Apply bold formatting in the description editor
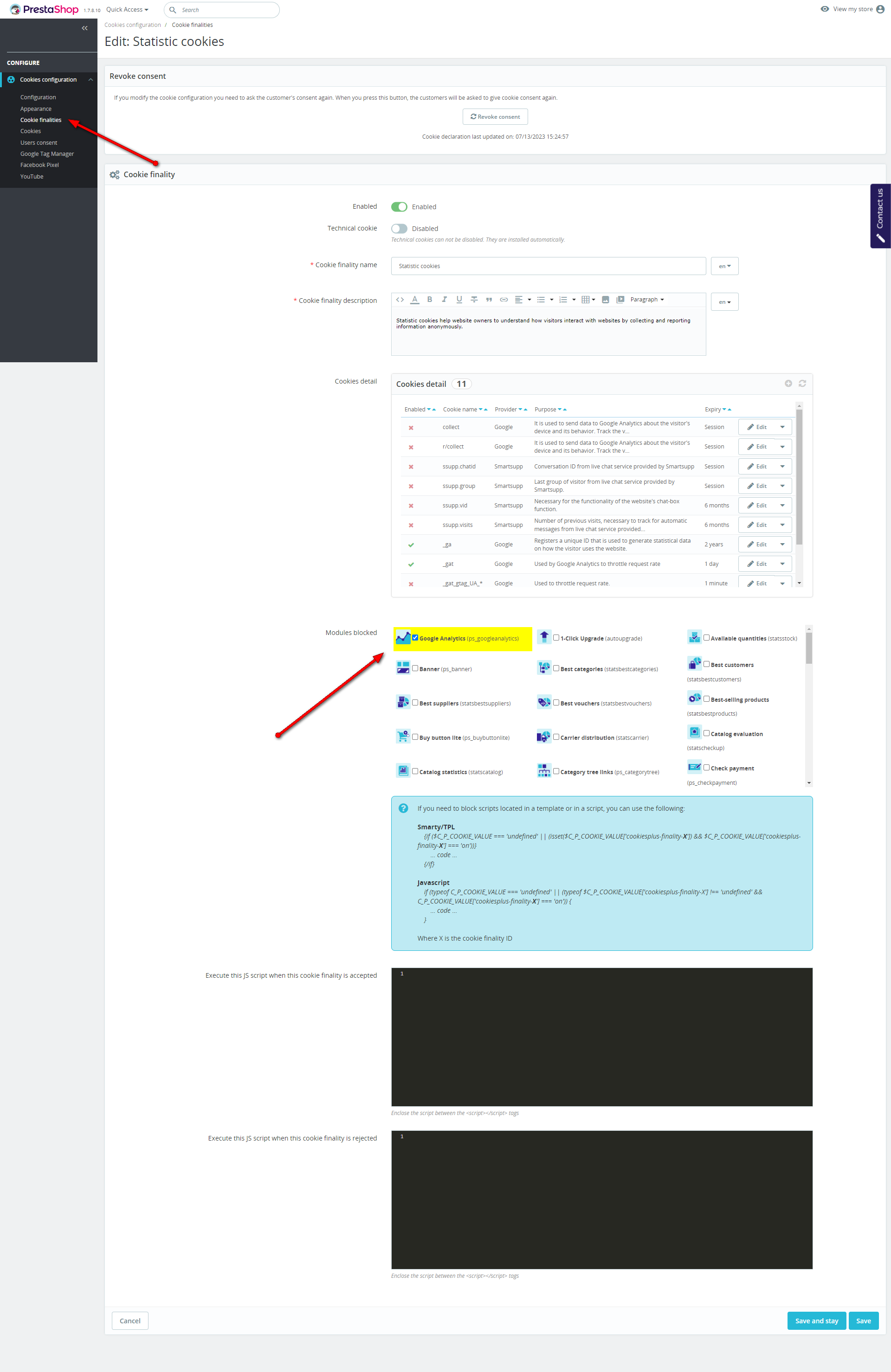 430,300
